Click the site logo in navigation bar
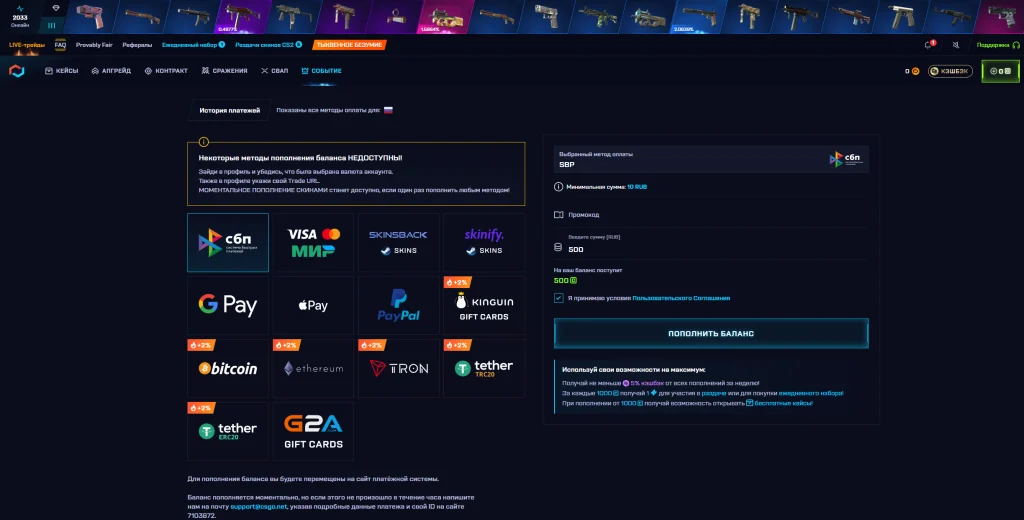This screenshot has height=520, width=1024. (x=17, y=71)
